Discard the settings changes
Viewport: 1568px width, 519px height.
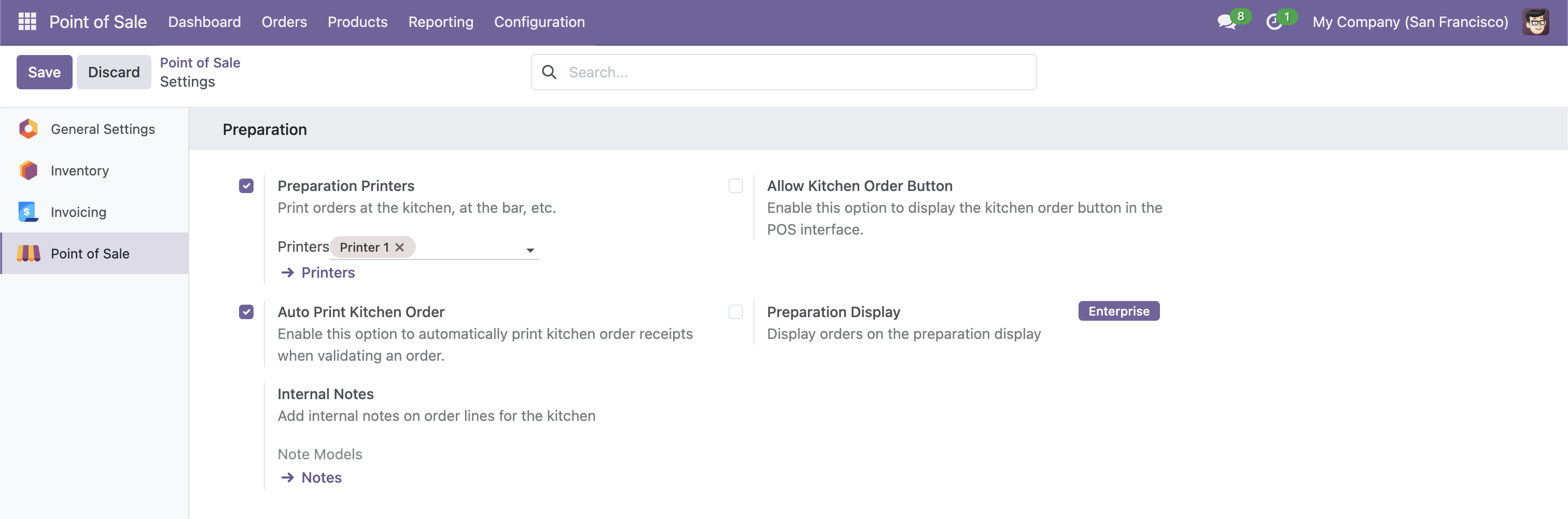(114, 72)
